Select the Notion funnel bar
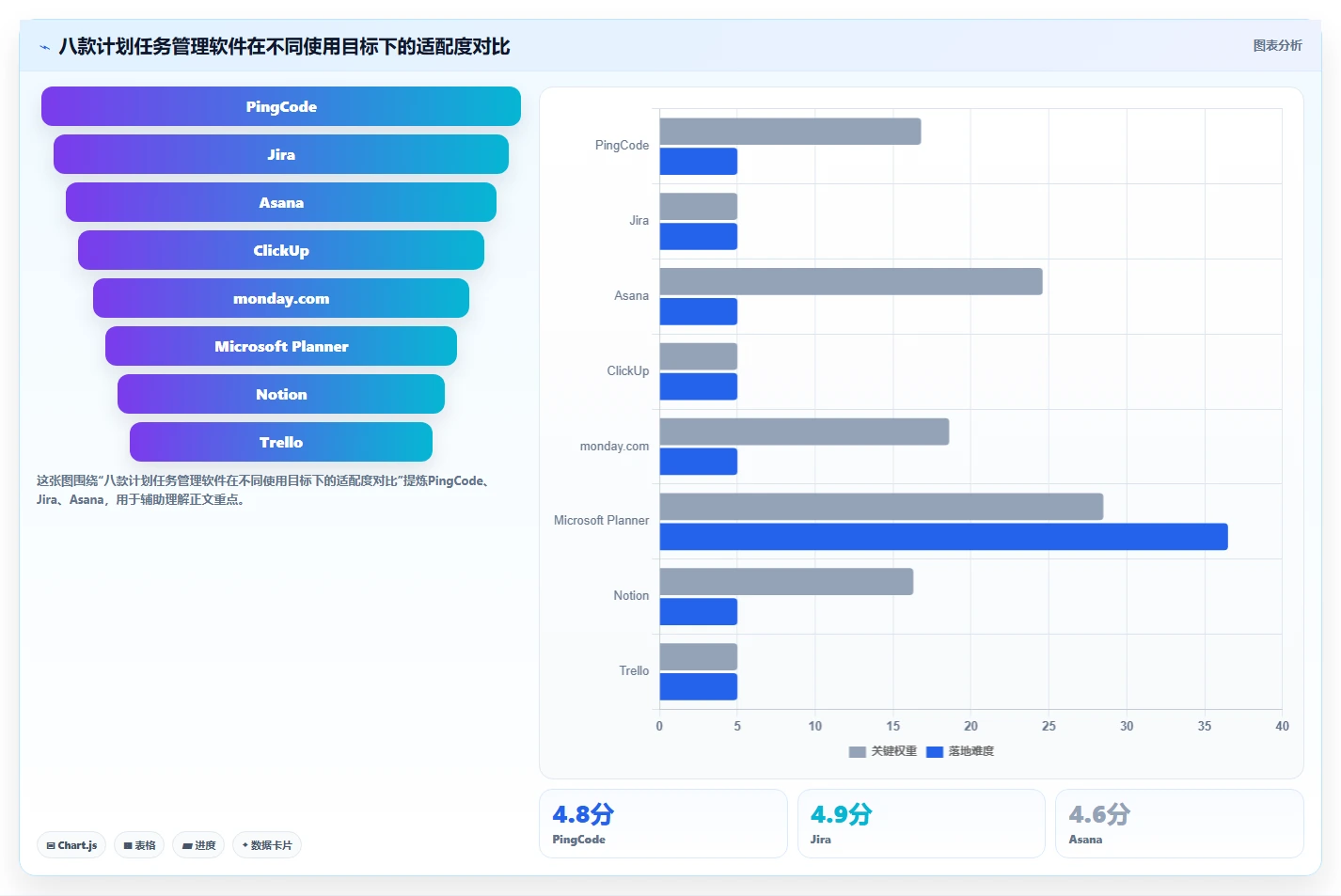1341x896 pixels. point(281,394)
